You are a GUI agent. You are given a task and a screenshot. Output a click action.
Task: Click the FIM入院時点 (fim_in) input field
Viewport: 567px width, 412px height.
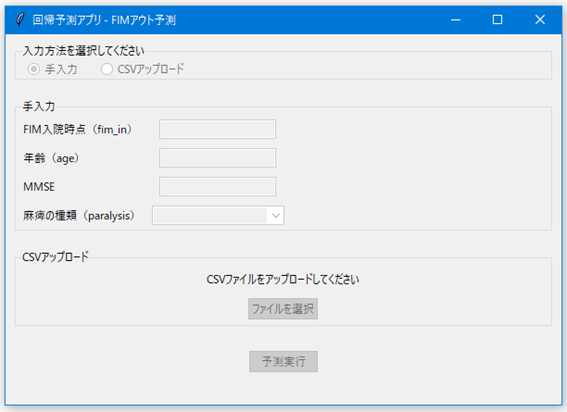pos(217,129)
